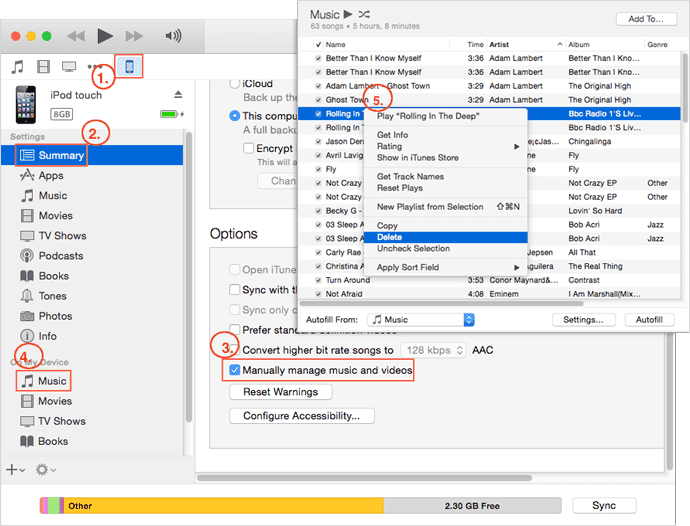This screenshot has width=690, height=526.
Task: Open Movies under Settings sidebar
Action: coord(47,216)
